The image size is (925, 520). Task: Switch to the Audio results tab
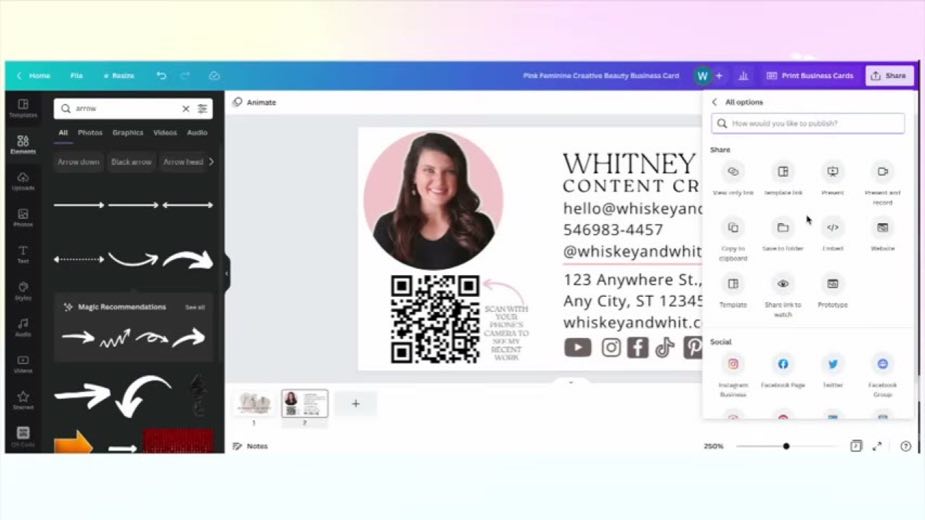(x=197, y=133)
